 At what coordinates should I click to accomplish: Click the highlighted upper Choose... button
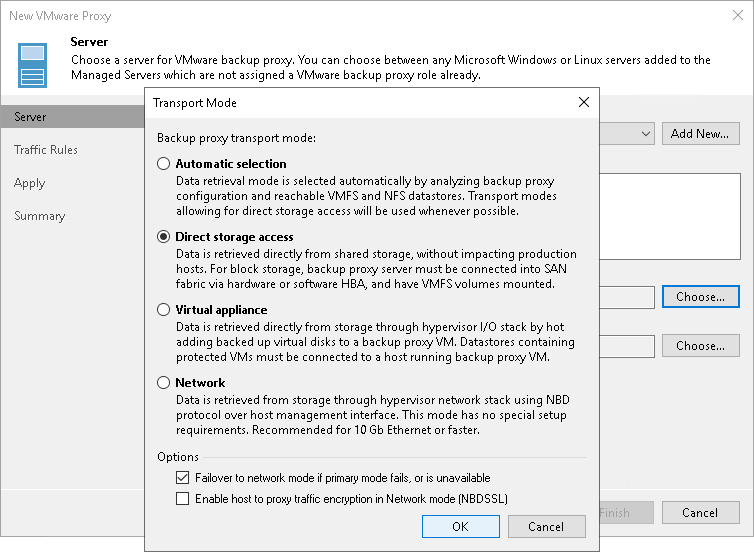(x=700, y=297)
